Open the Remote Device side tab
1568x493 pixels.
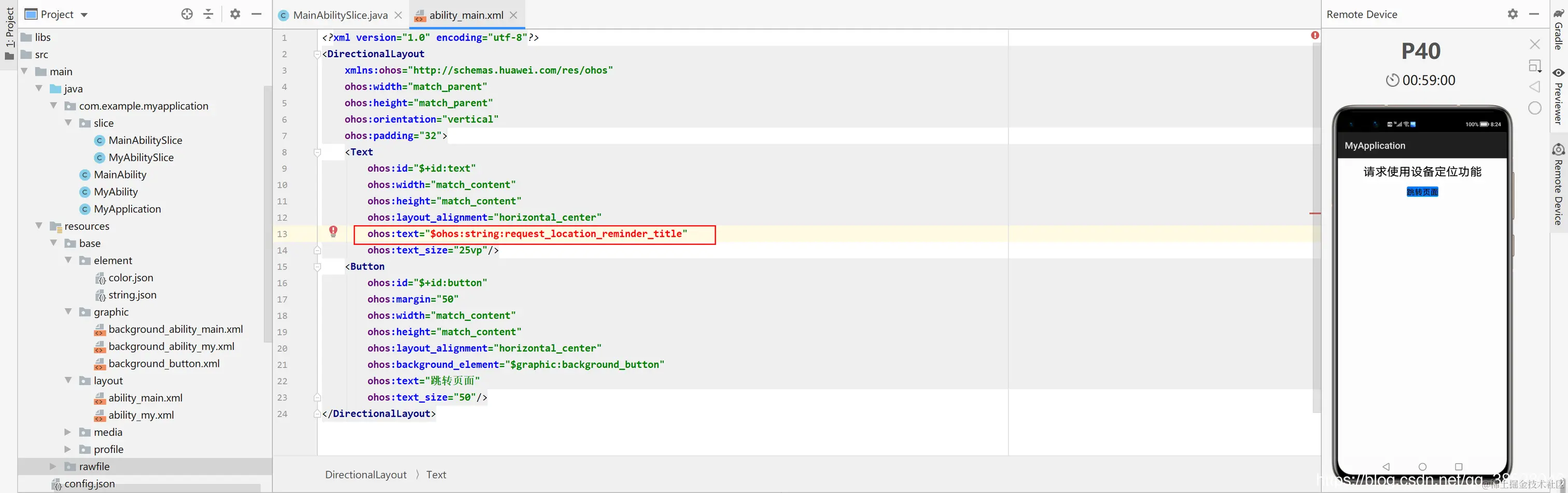click(1559, 185)
